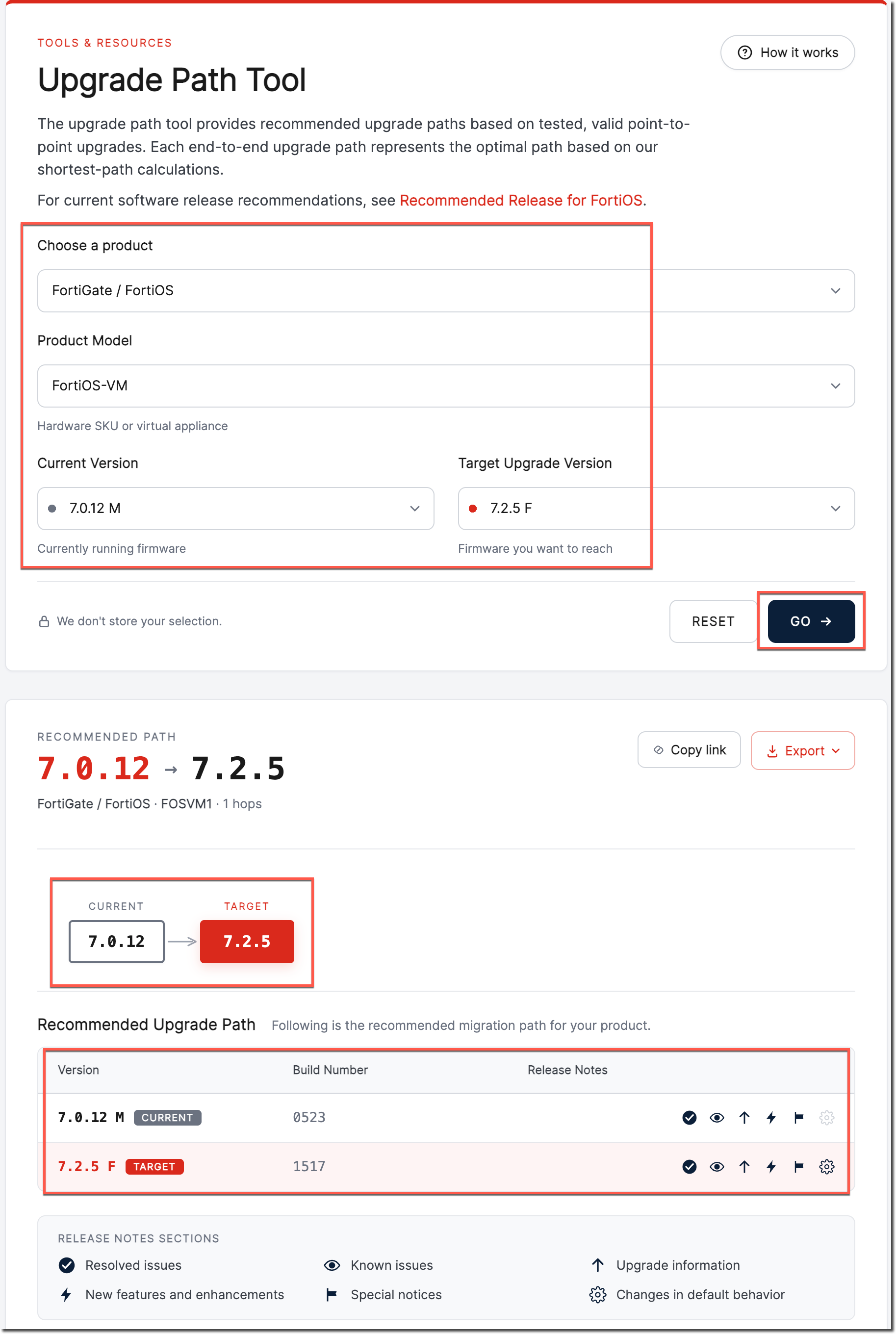Click the Firmware you want to reach hint

click(x=535, y=549)
